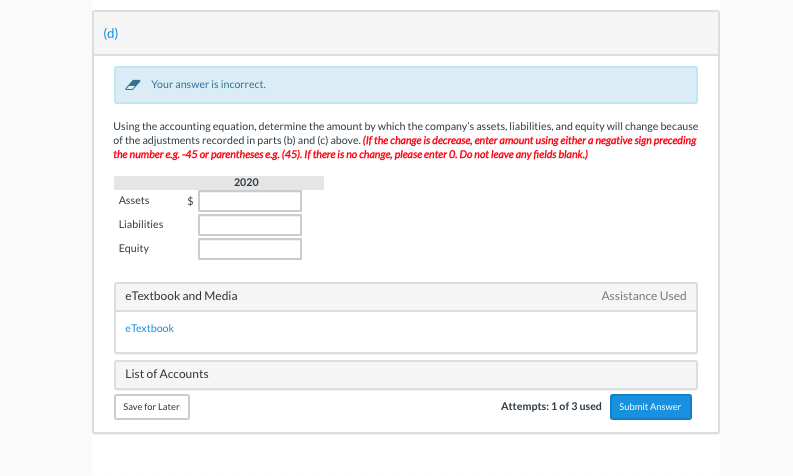
Task: Open the eTextbook link
Action: tap(149, 328)
